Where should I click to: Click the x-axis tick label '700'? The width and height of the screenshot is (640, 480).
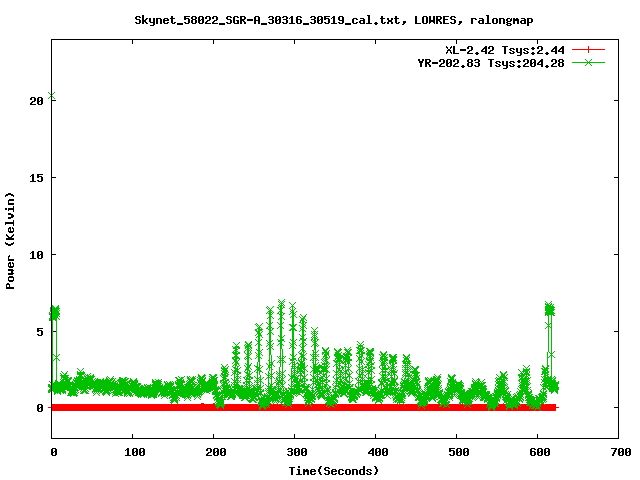[621, 452]
